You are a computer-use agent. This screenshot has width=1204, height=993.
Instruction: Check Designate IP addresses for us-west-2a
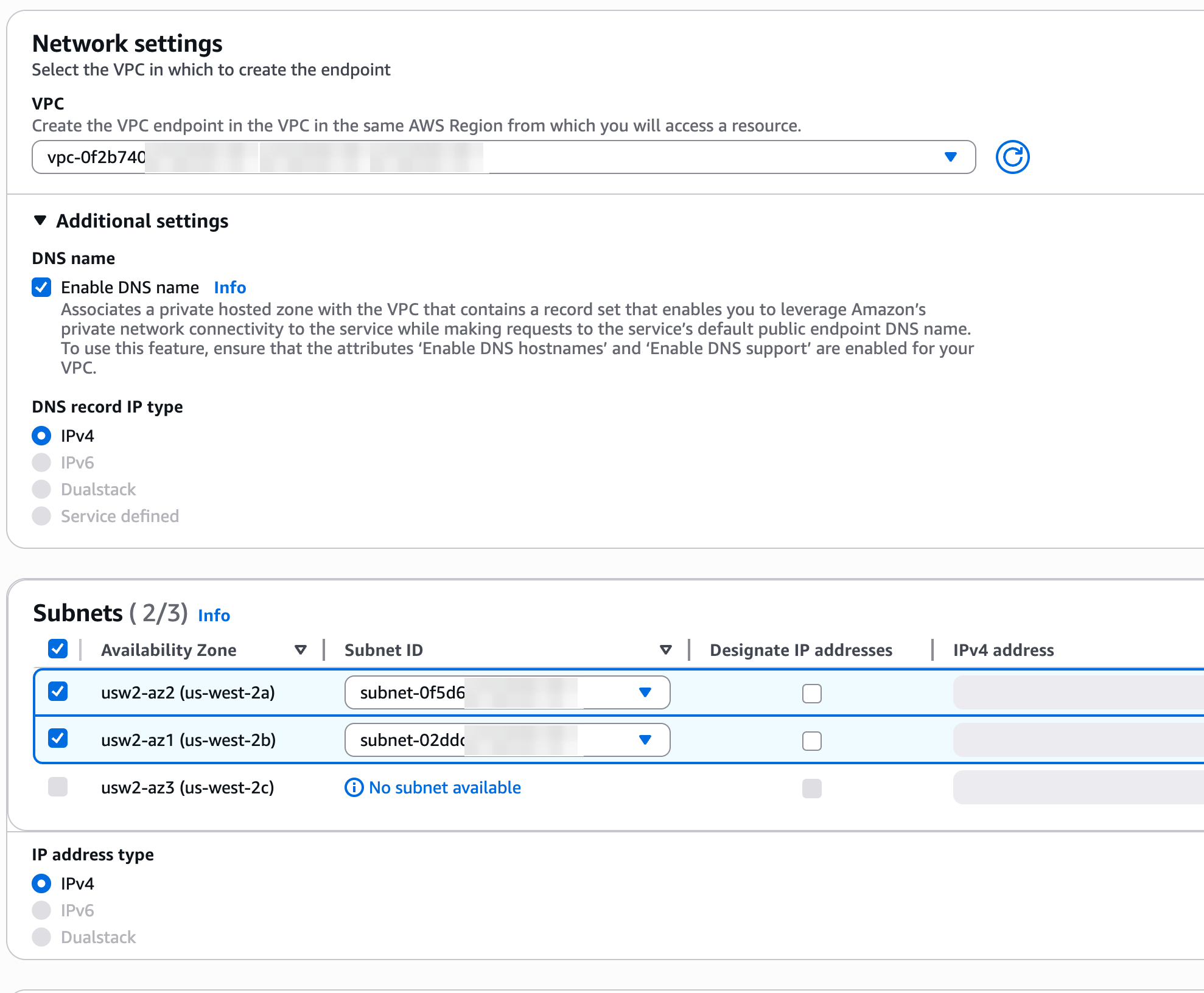pos(811,693)
